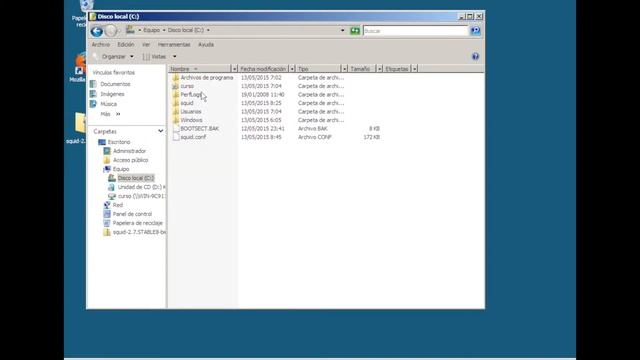Click the Equipo computer icon in tree
Screen dimensions: 640x360
tap(107, 169)
